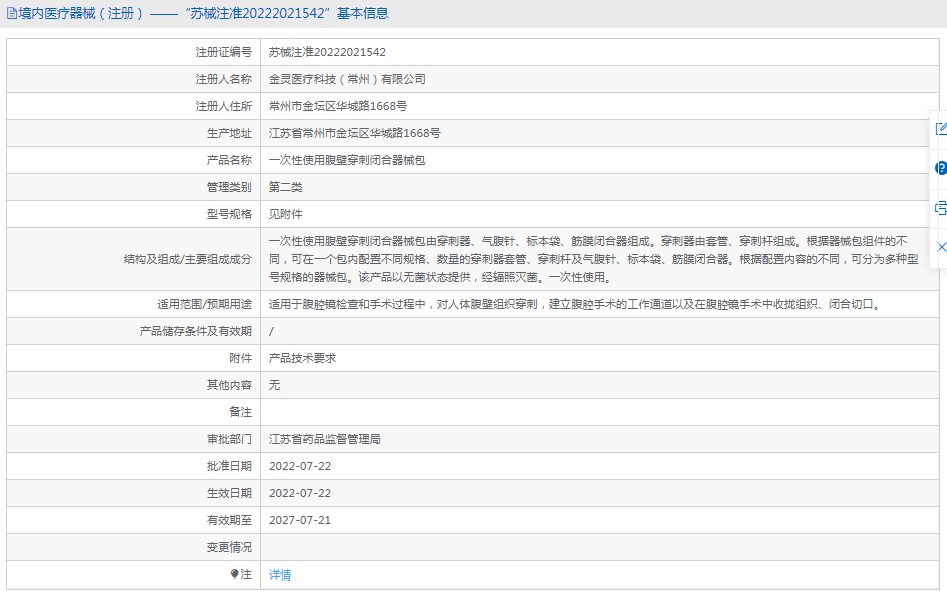The width and height of the screenshot is (947, 596).
Task: Click the 其他内容 row label
Action: coord(229,385)
